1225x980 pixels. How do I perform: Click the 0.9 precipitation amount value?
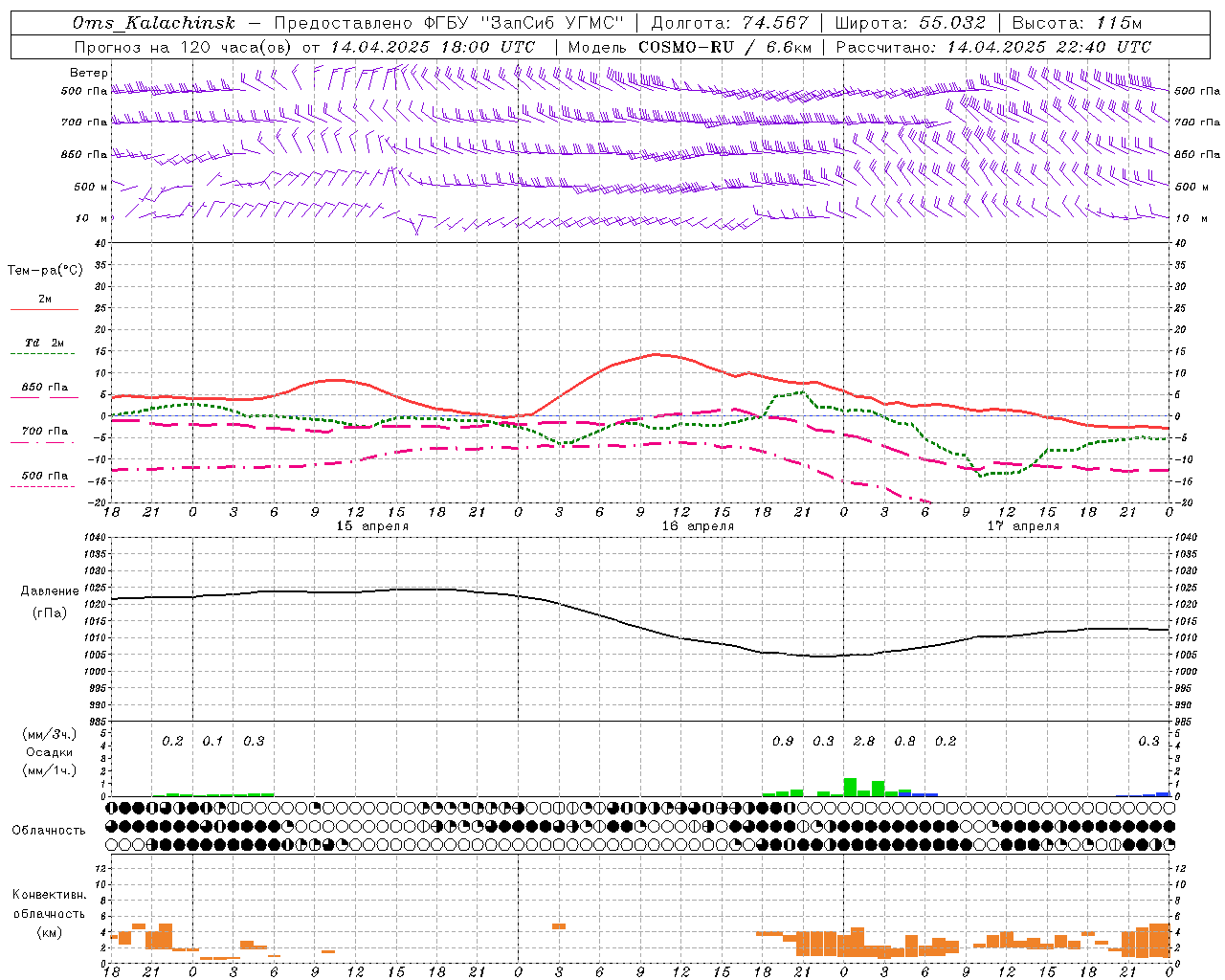tap(783, 741)
